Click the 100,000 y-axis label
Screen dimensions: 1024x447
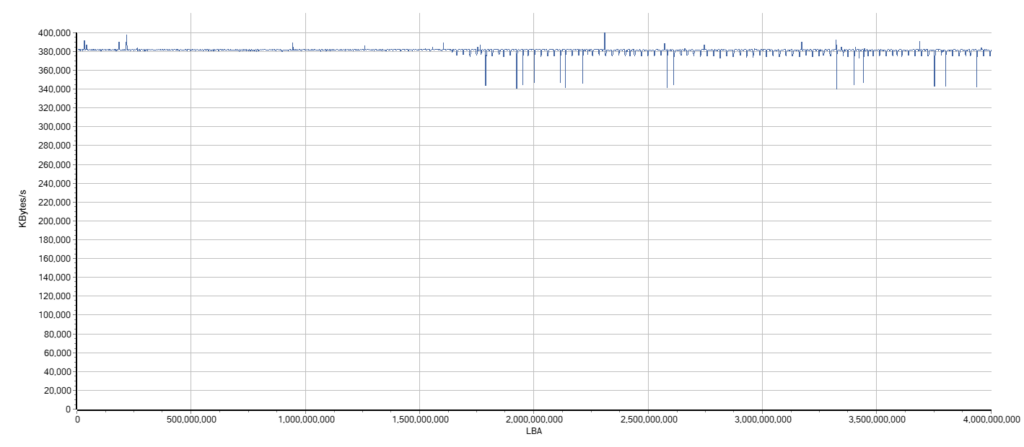point(56,316)
